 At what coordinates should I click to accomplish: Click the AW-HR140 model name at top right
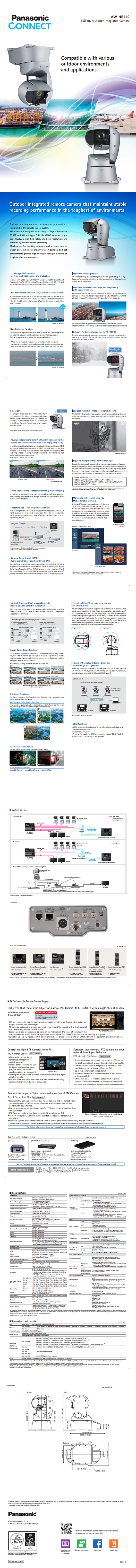click(x=119, y=17)
